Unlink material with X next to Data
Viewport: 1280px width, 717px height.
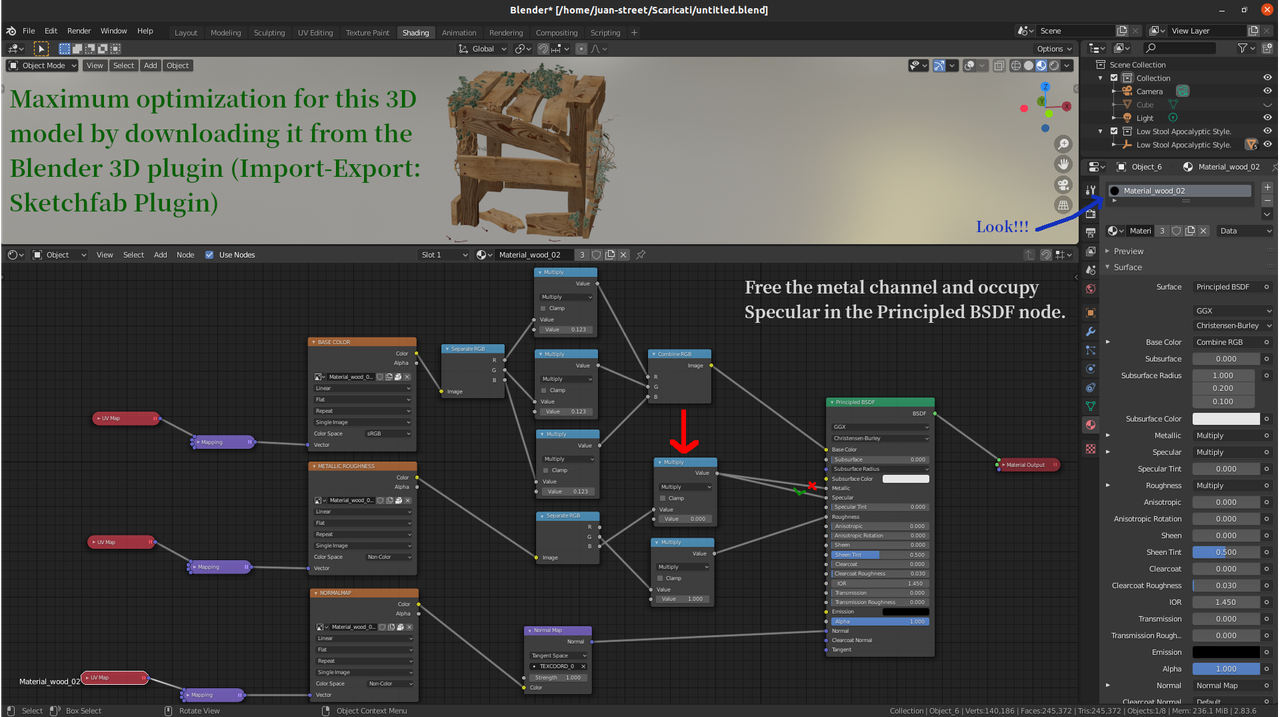pyautogui.click(x=1201, y=231)
